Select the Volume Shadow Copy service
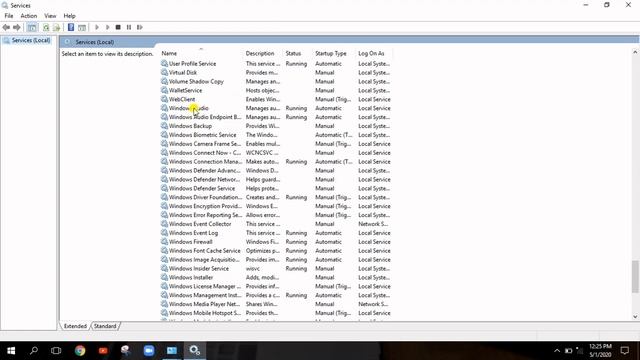This screenshot has width=640, height=360. click(x=276, y=82)
